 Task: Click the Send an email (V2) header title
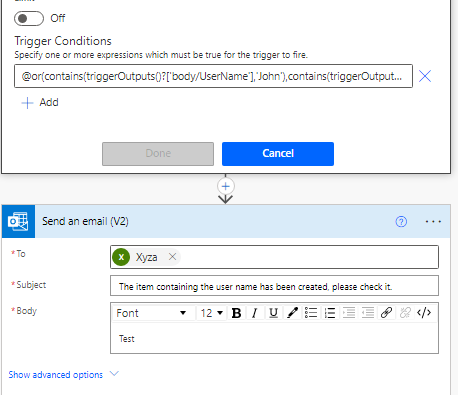pos(85,221)
